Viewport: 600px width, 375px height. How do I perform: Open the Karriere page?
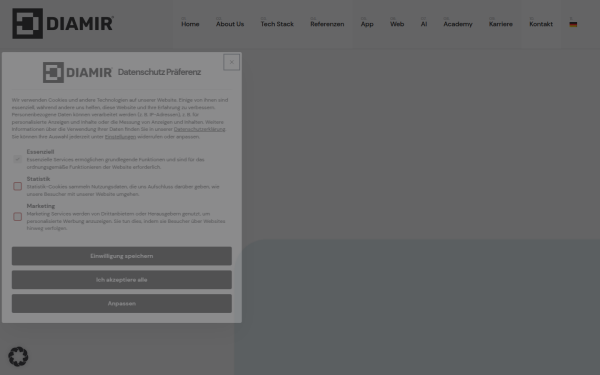pyautogui.click(x=501, y=24)
